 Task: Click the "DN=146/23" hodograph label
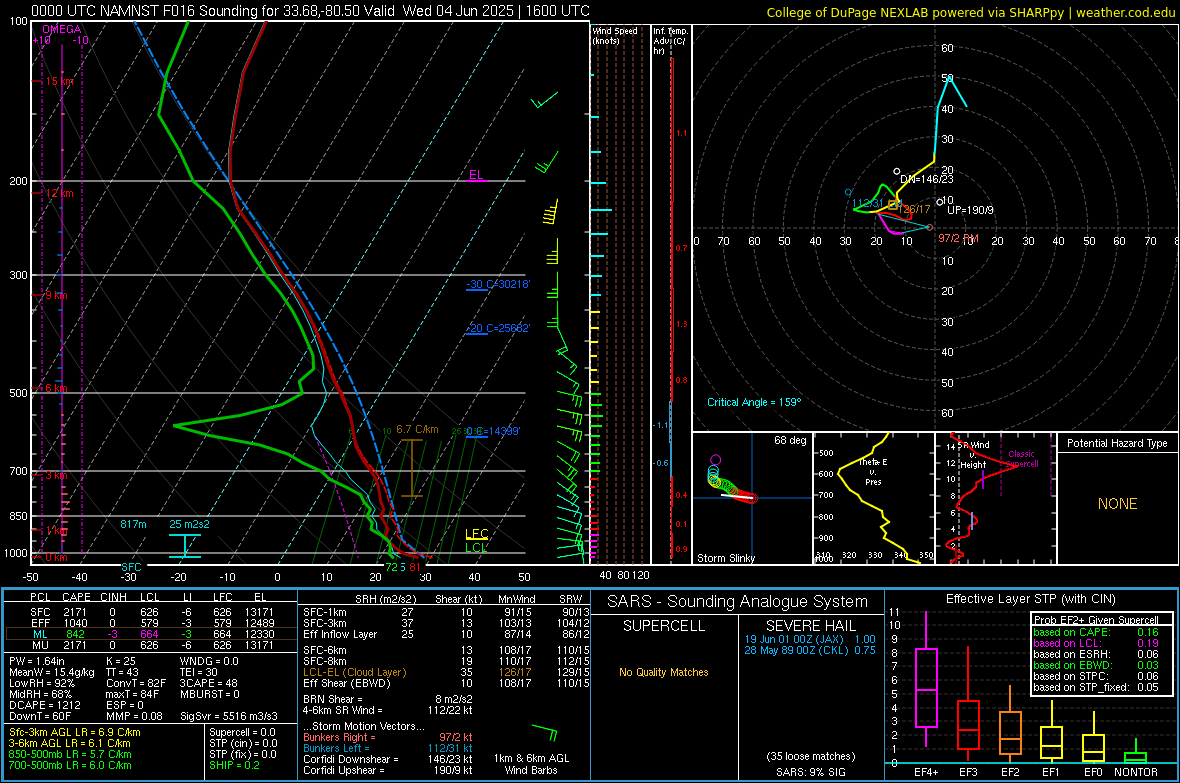tap(926, 179)
